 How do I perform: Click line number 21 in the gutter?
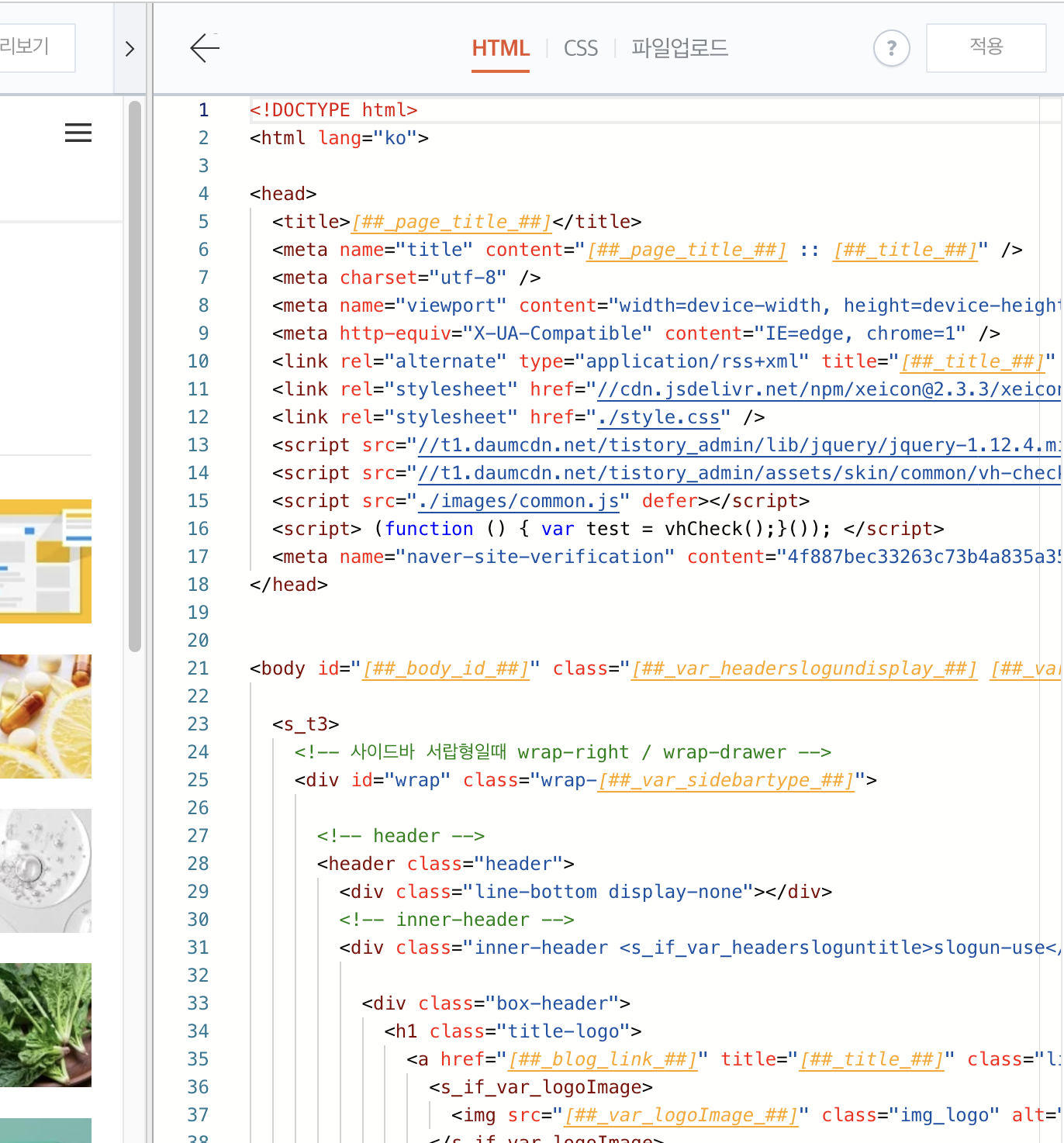198,668
